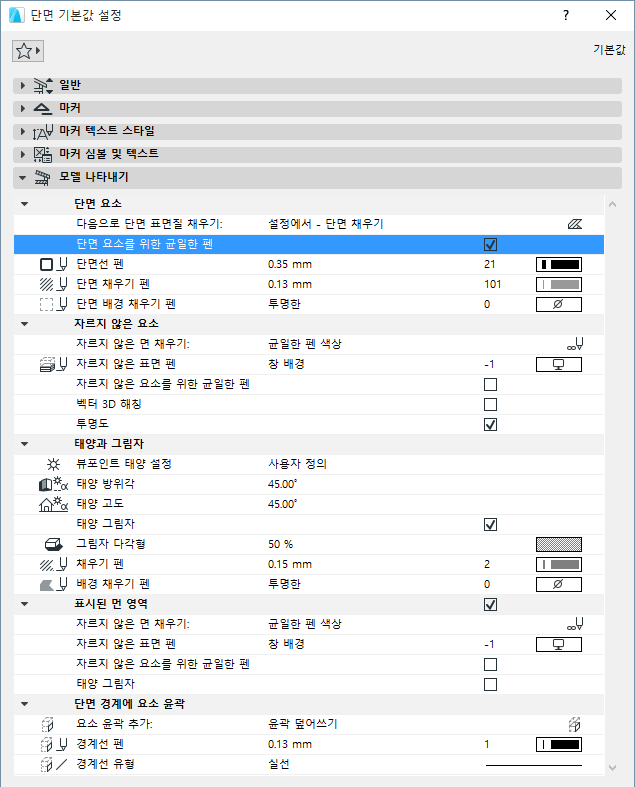Image resolution: width=635 pixels, height=787 pixels.
Task: Click the scroll down arrow of the settings list
Action: click(612, 767)
